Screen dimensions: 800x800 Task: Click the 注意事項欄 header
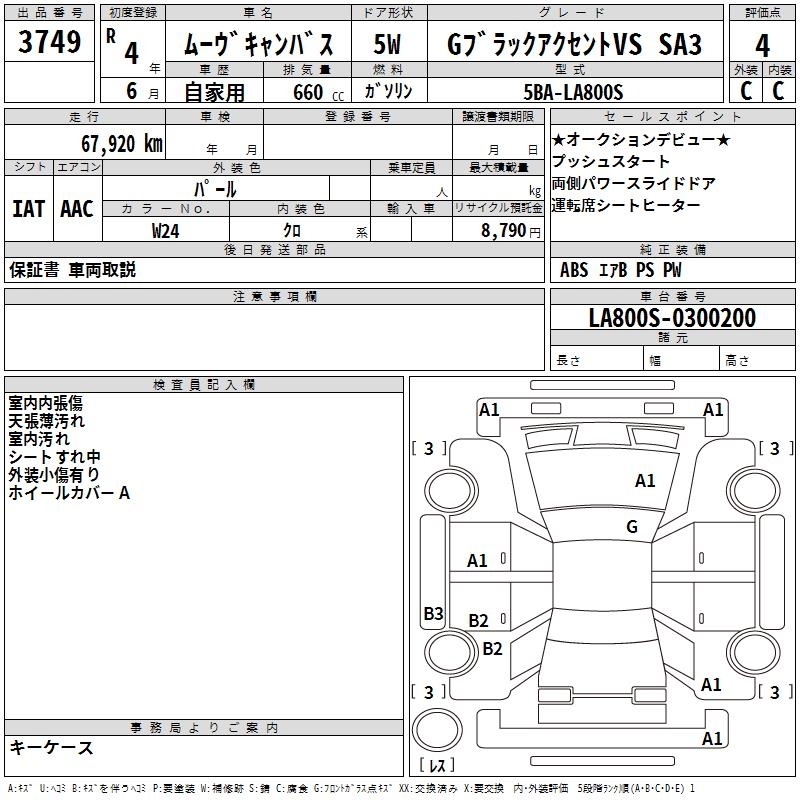pos(274,296)
